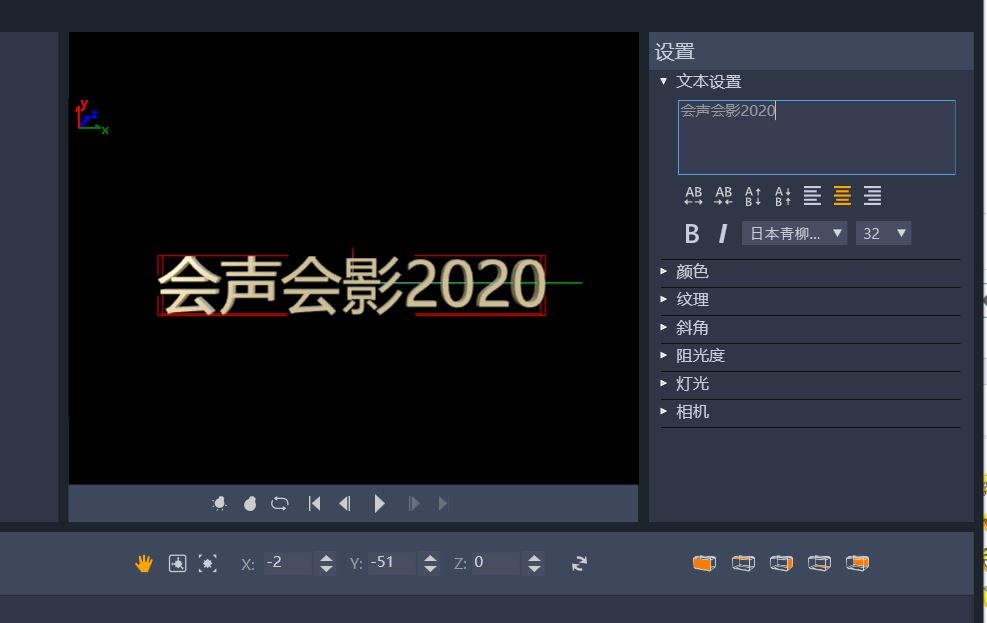
Task: Play the 3D title preview
Action: pyautogui.click(x=379, y=503)
